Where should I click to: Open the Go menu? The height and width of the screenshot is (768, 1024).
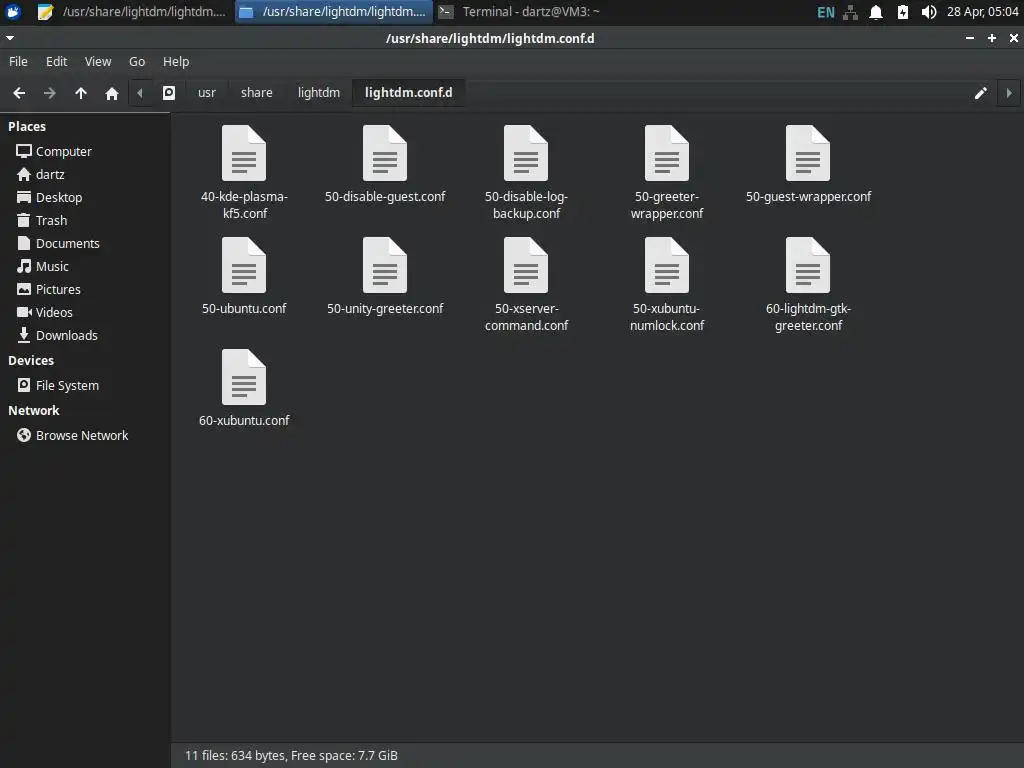click(136, 61)
